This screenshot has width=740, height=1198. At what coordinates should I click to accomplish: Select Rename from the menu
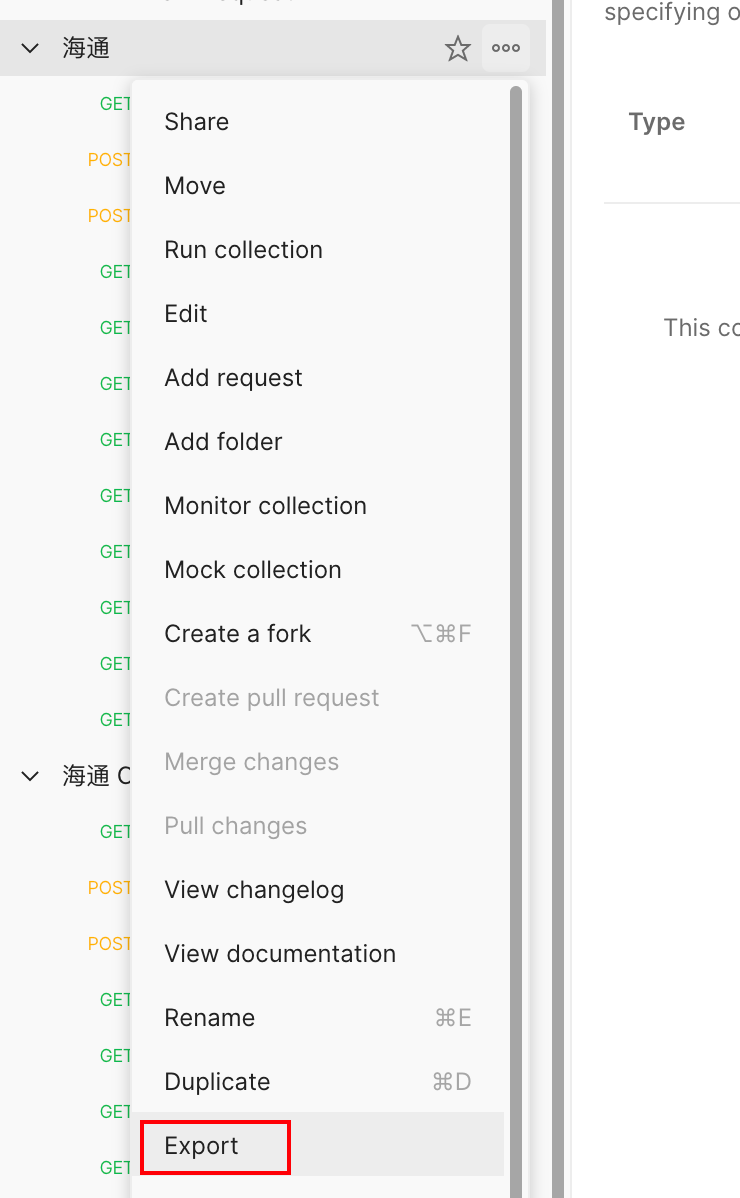[x=209, y=1017]
